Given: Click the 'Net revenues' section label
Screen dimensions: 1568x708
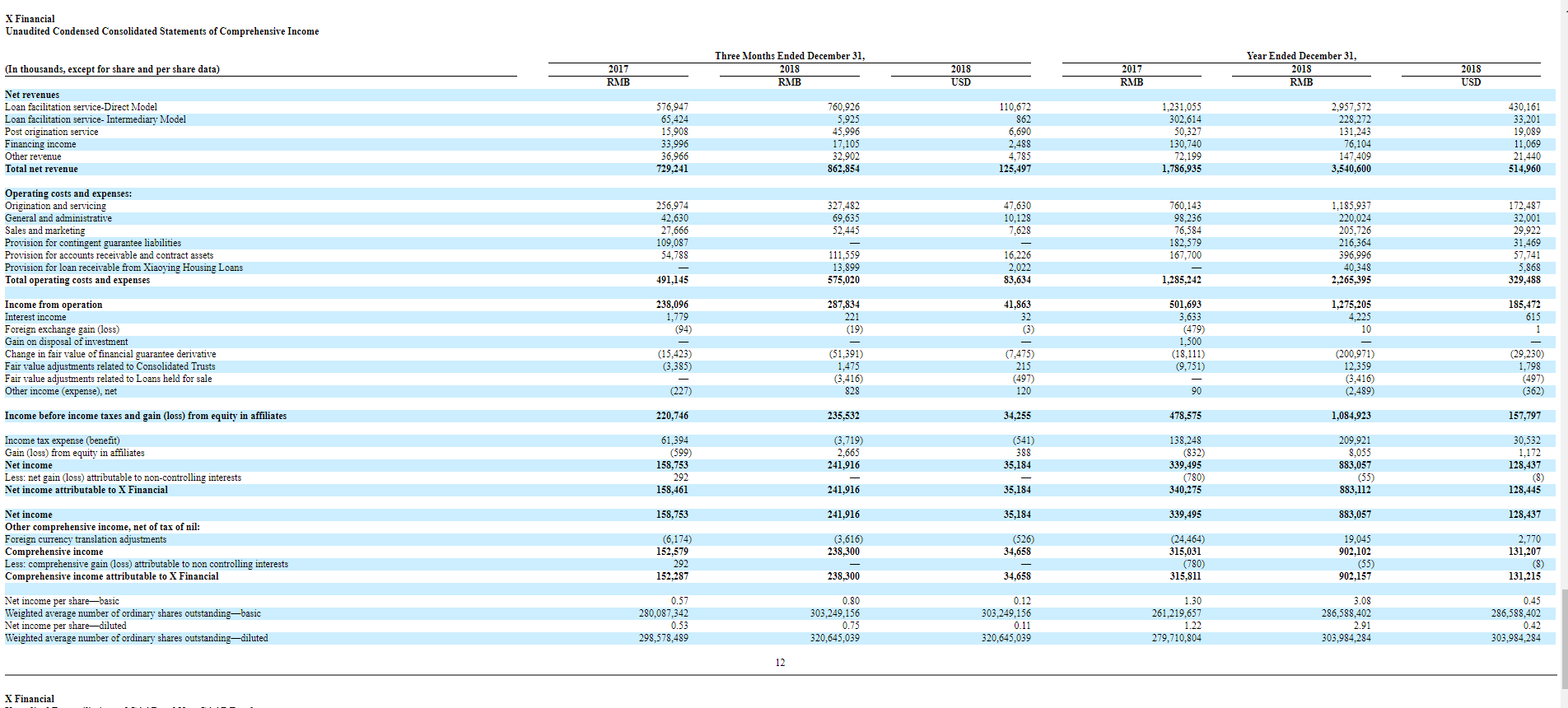Looking at the screenshot, I should click(32, 95).
